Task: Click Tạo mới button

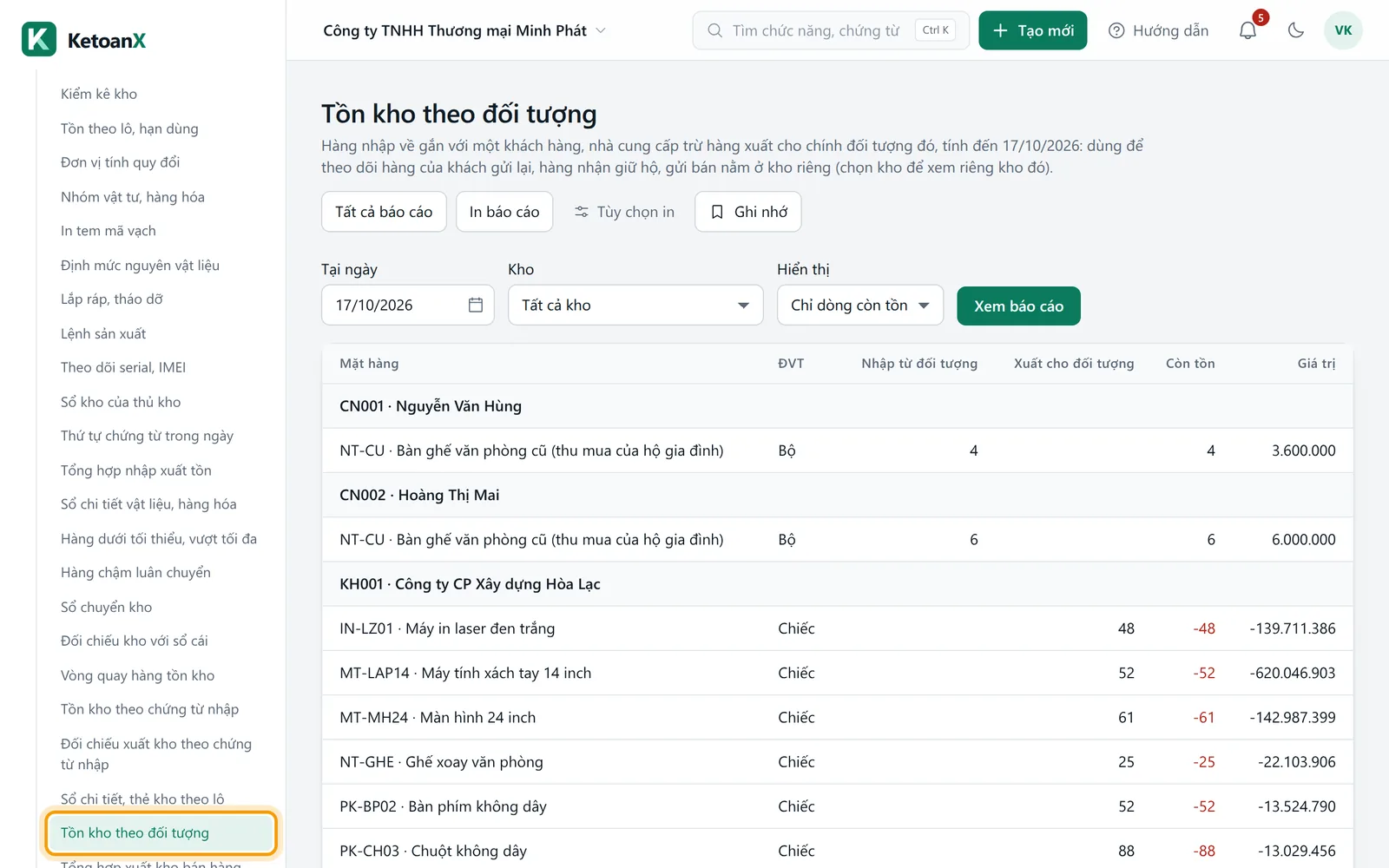Action: (x=1033, y=30)
